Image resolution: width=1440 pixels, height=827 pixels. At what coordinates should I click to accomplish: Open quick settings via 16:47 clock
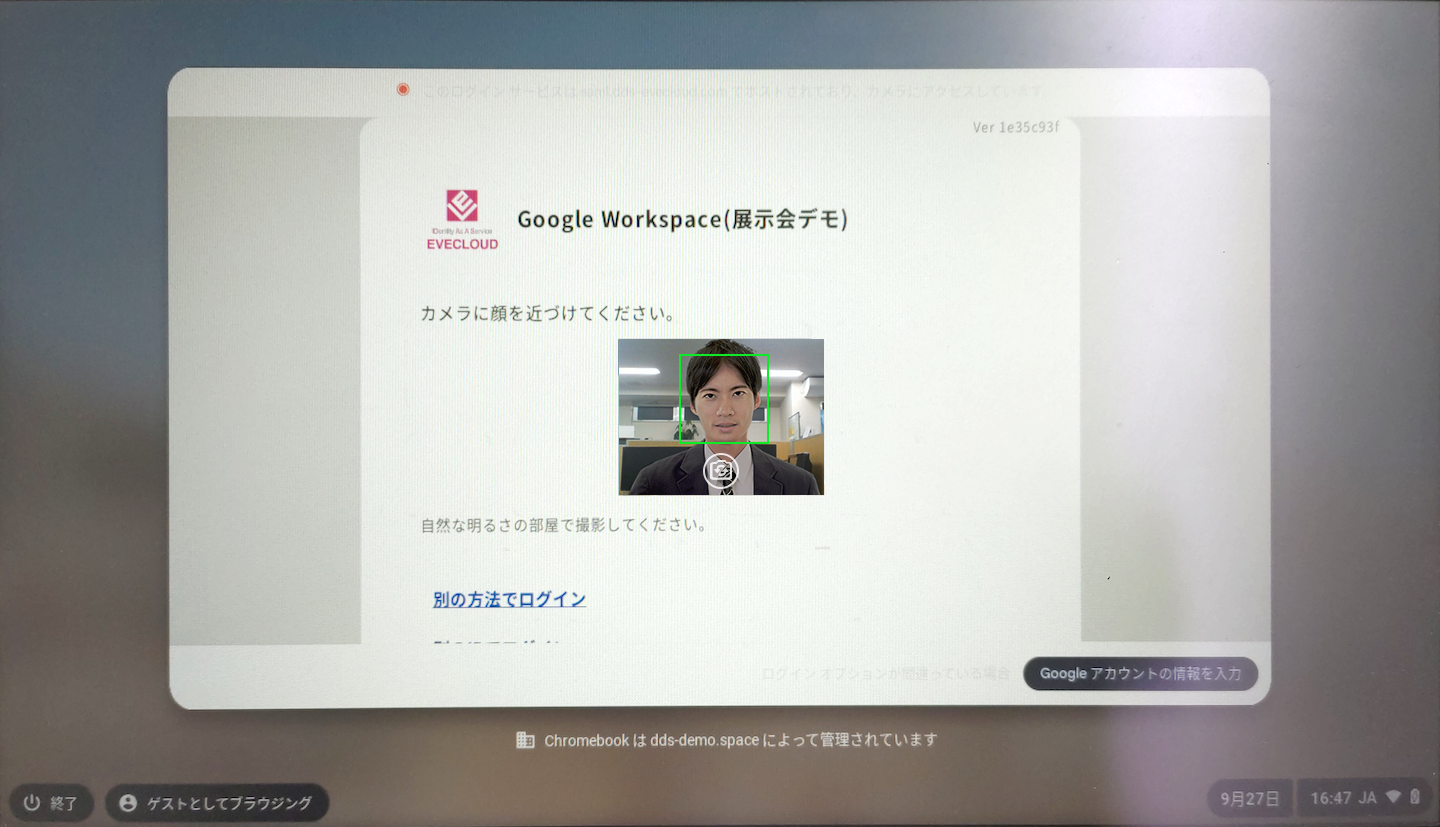click(1330, 798)
